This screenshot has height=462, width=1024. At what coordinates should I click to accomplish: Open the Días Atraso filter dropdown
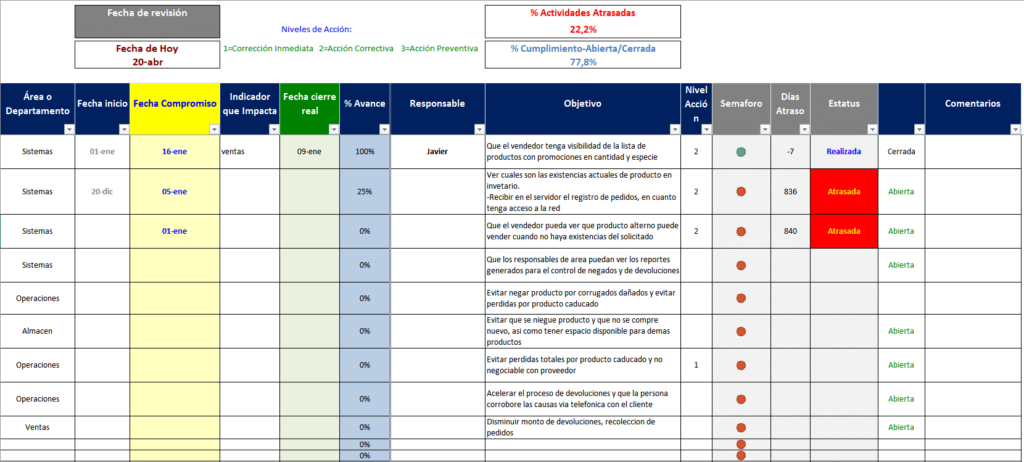pos(805,129)
